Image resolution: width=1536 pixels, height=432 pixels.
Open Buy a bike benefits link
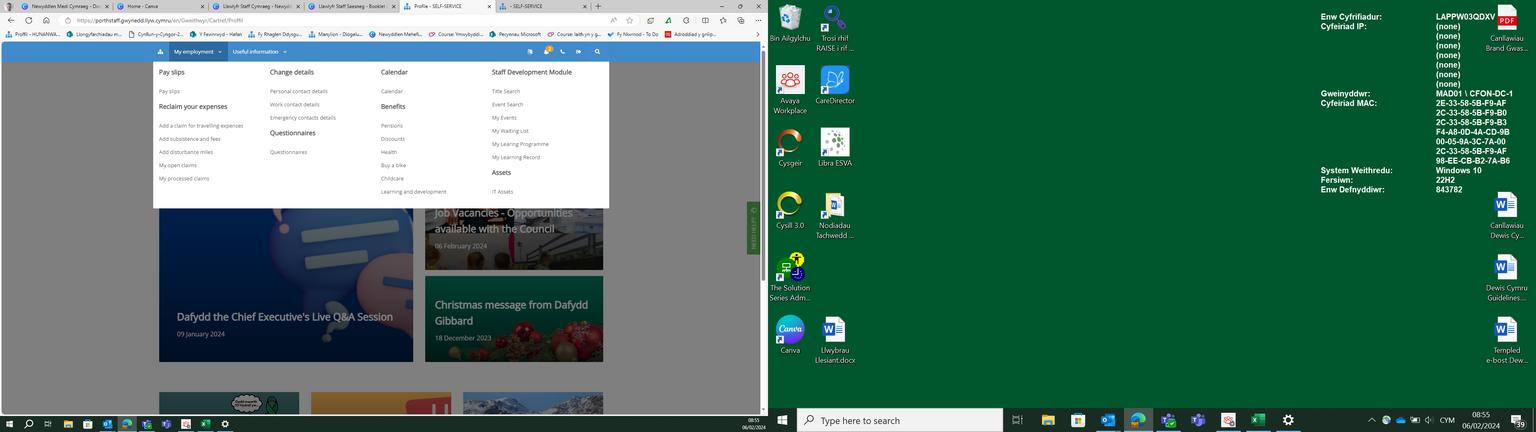point(393,165)
